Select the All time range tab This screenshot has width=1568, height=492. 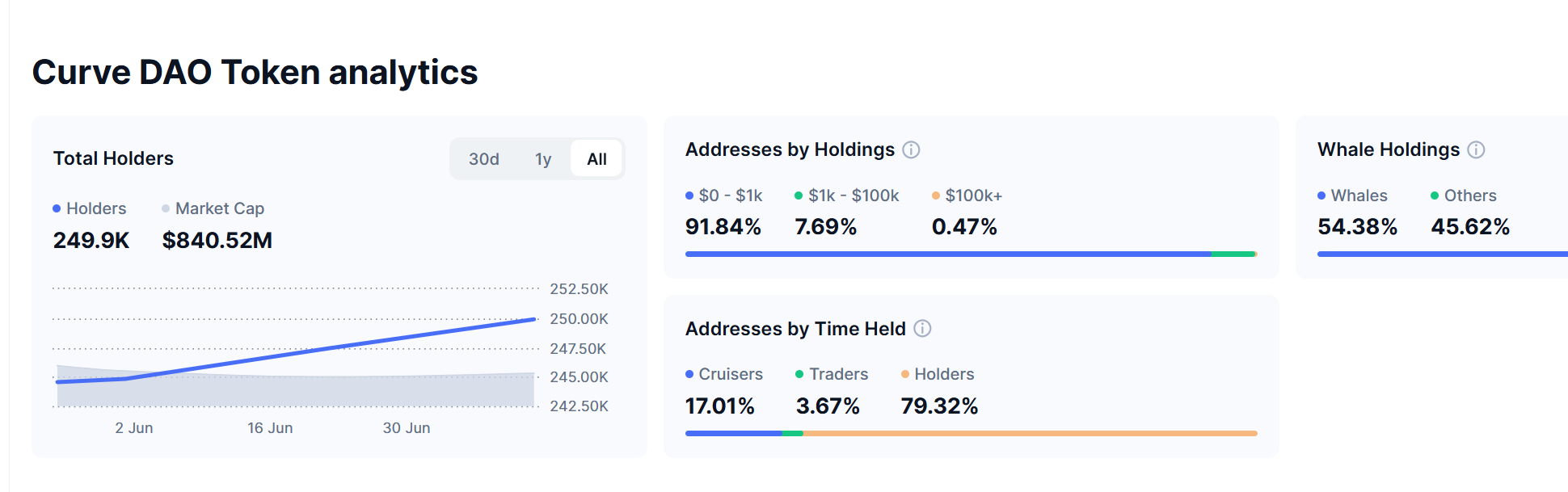pos(596,159)
